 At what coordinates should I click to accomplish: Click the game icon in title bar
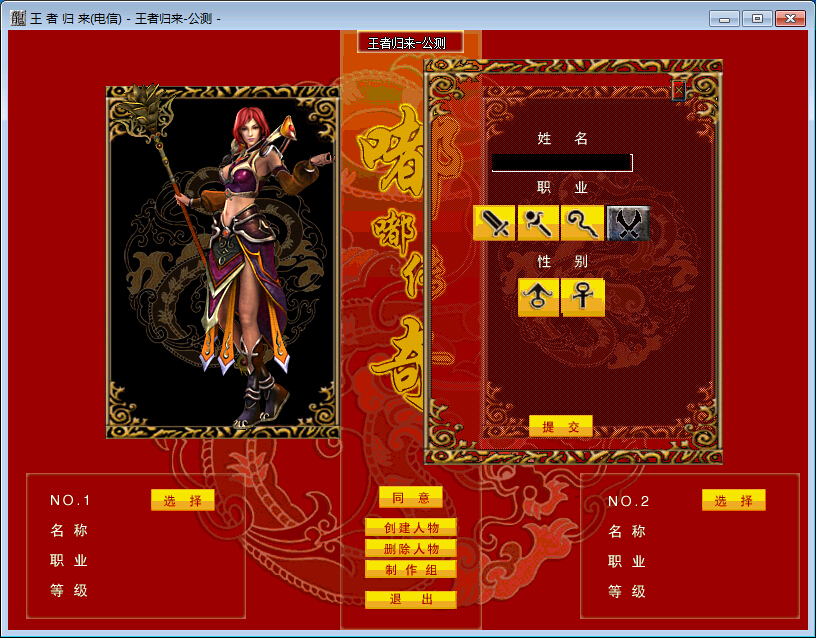[17, 18]
